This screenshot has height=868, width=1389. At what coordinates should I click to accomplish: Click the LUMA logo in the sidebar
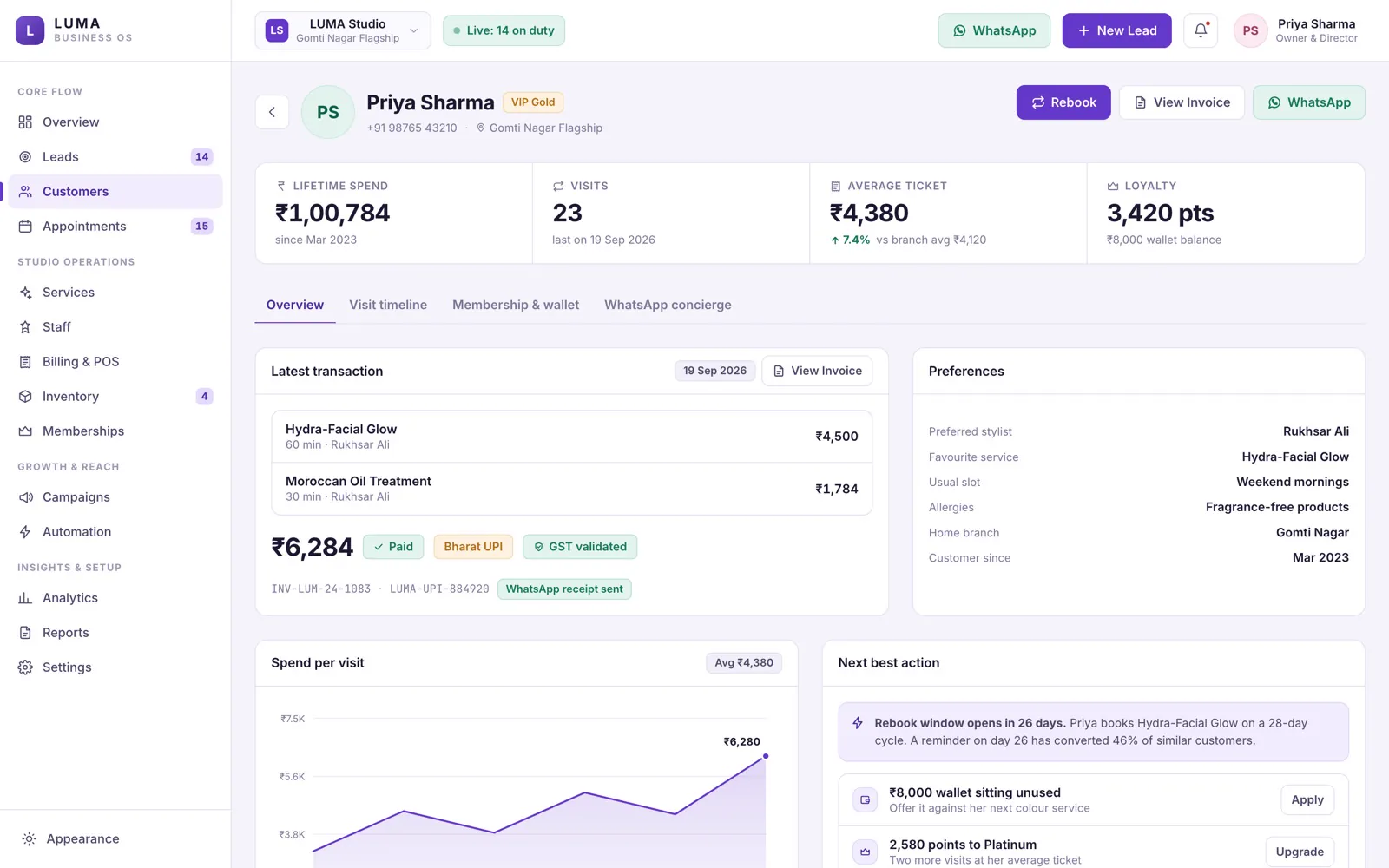click(x=30, y=30)
